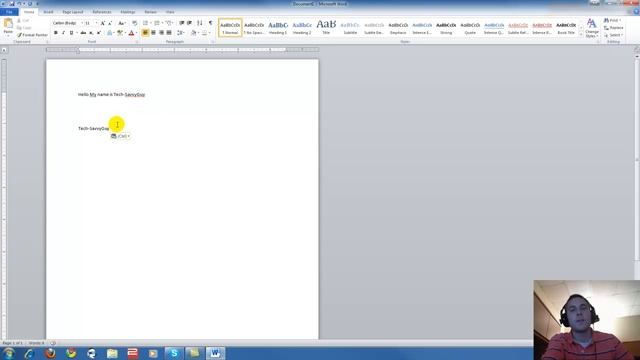Open the Help question mark icon
This screenshot has width=640, height=360.
tap(636, 12)
